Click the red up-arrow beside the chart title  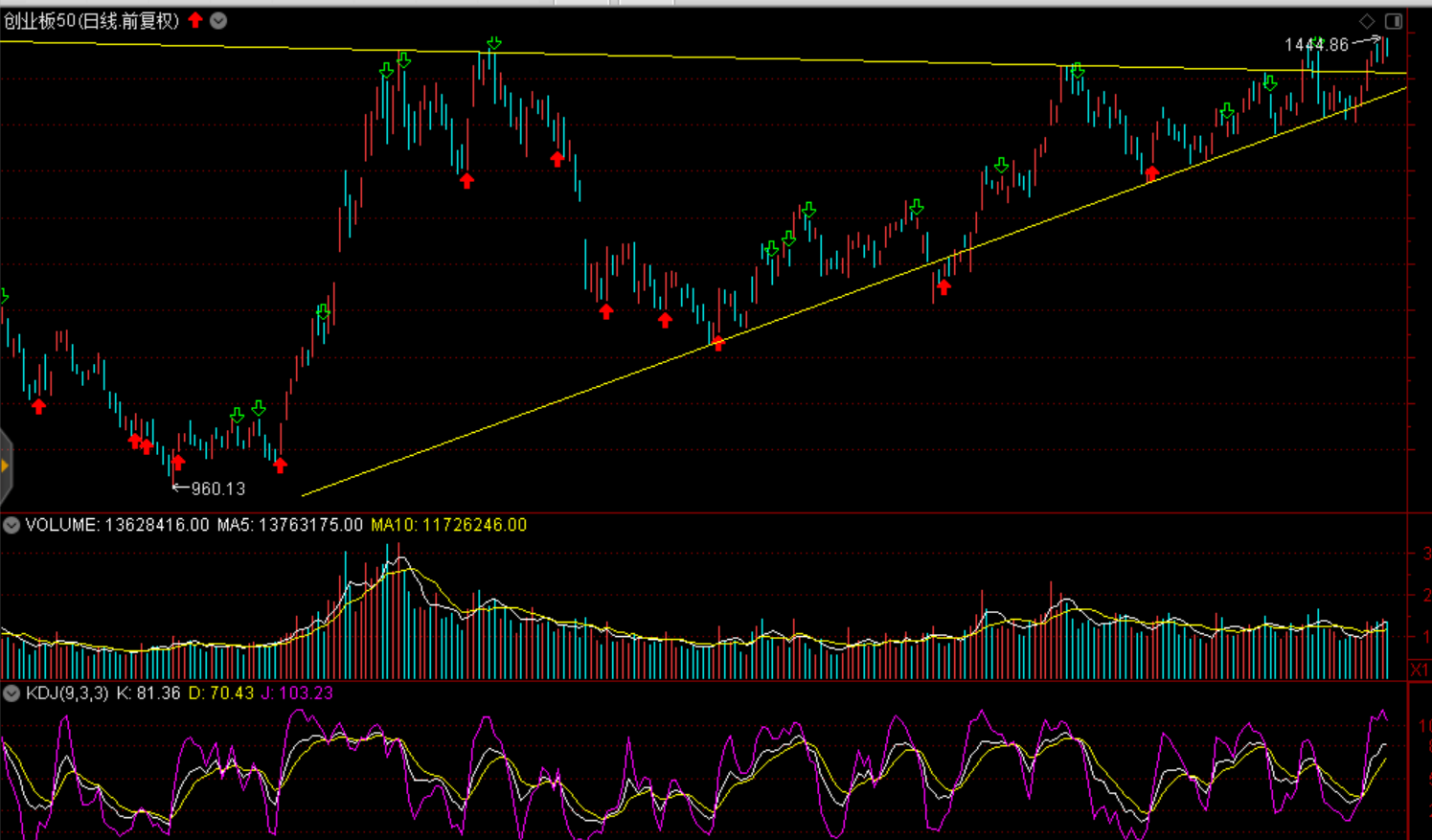point(195,20)
